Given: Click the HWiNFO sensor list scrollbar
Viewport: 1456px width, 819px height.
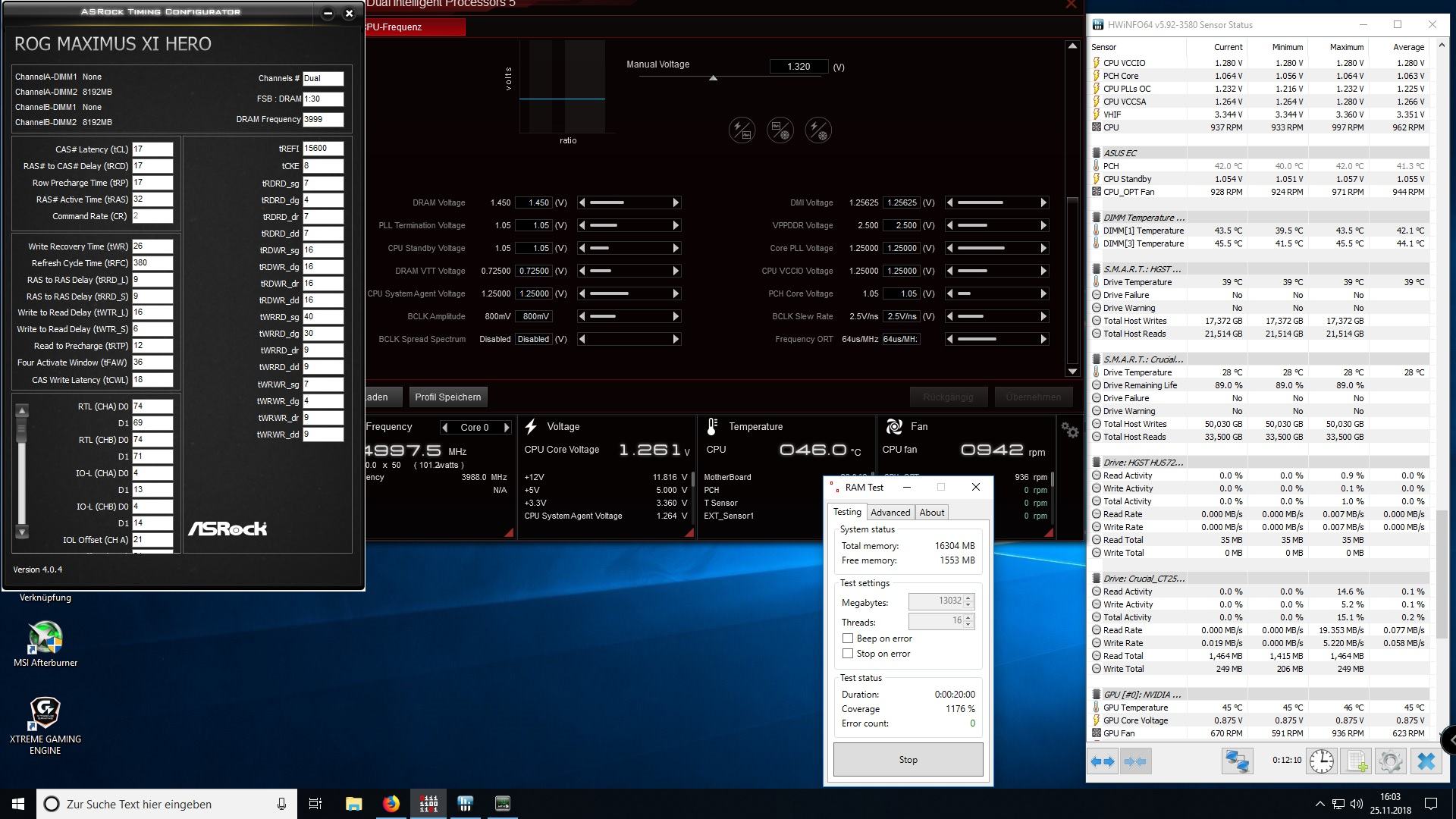Looking at the screenshot, I should click(x=1442, y=573).
